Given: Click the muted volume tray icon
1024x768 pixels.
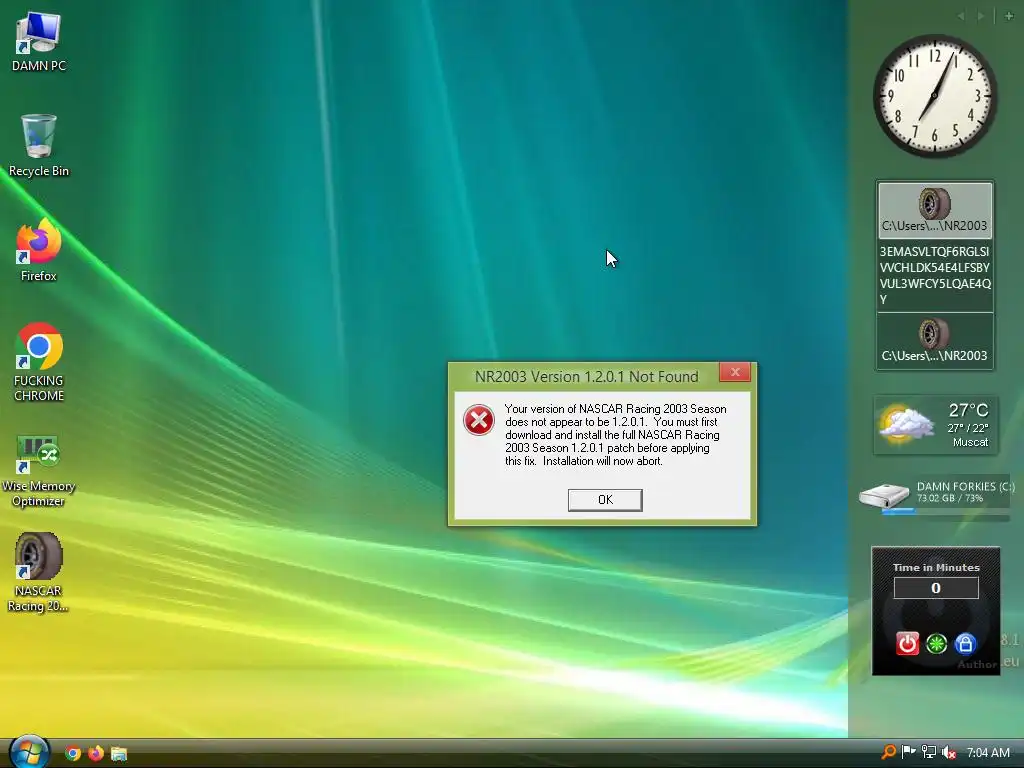Looking at the screenshot, I should coord(948,752).
